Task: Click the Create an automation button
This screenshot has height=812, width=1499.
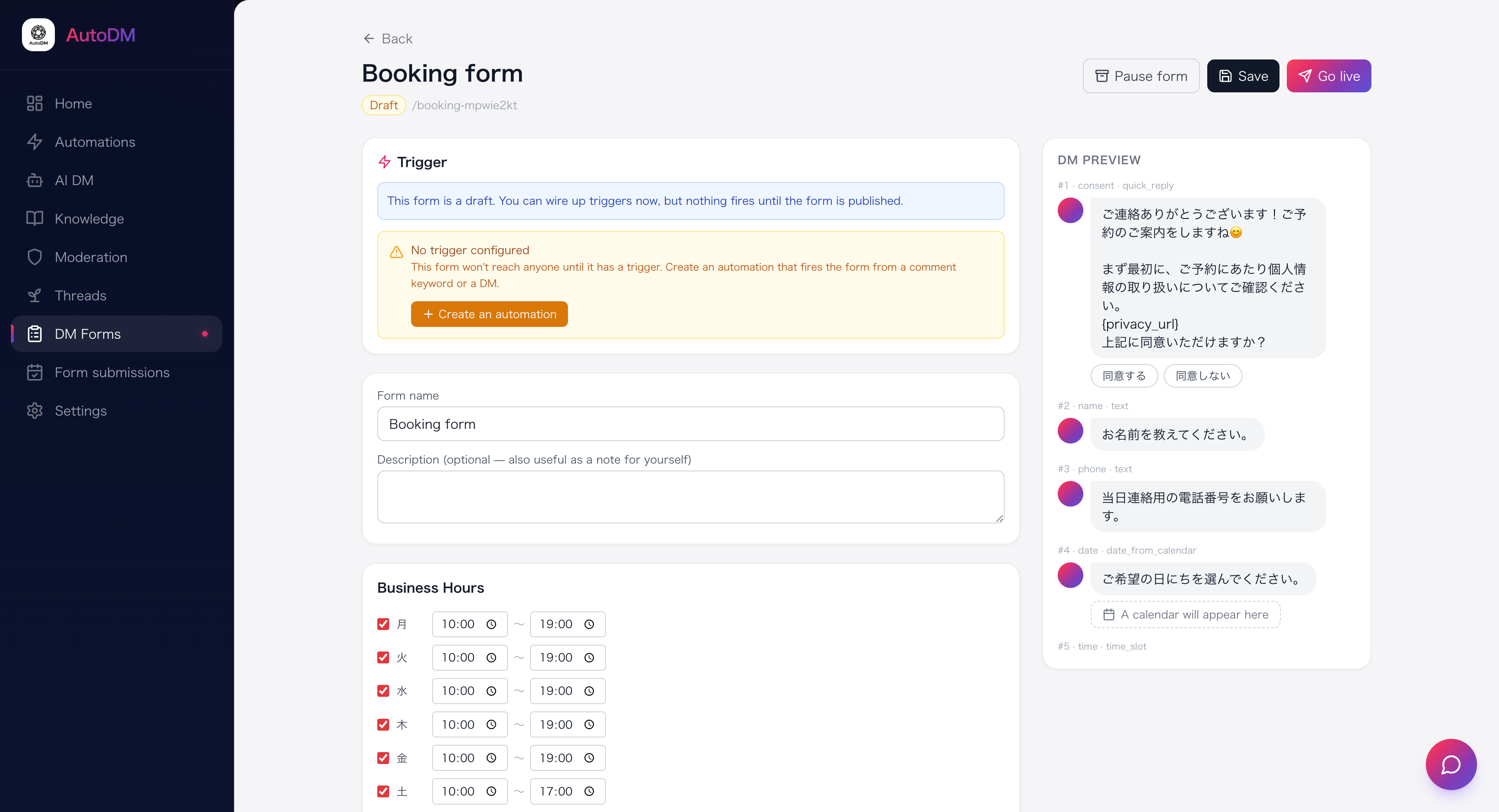Action: click(489, 314)
